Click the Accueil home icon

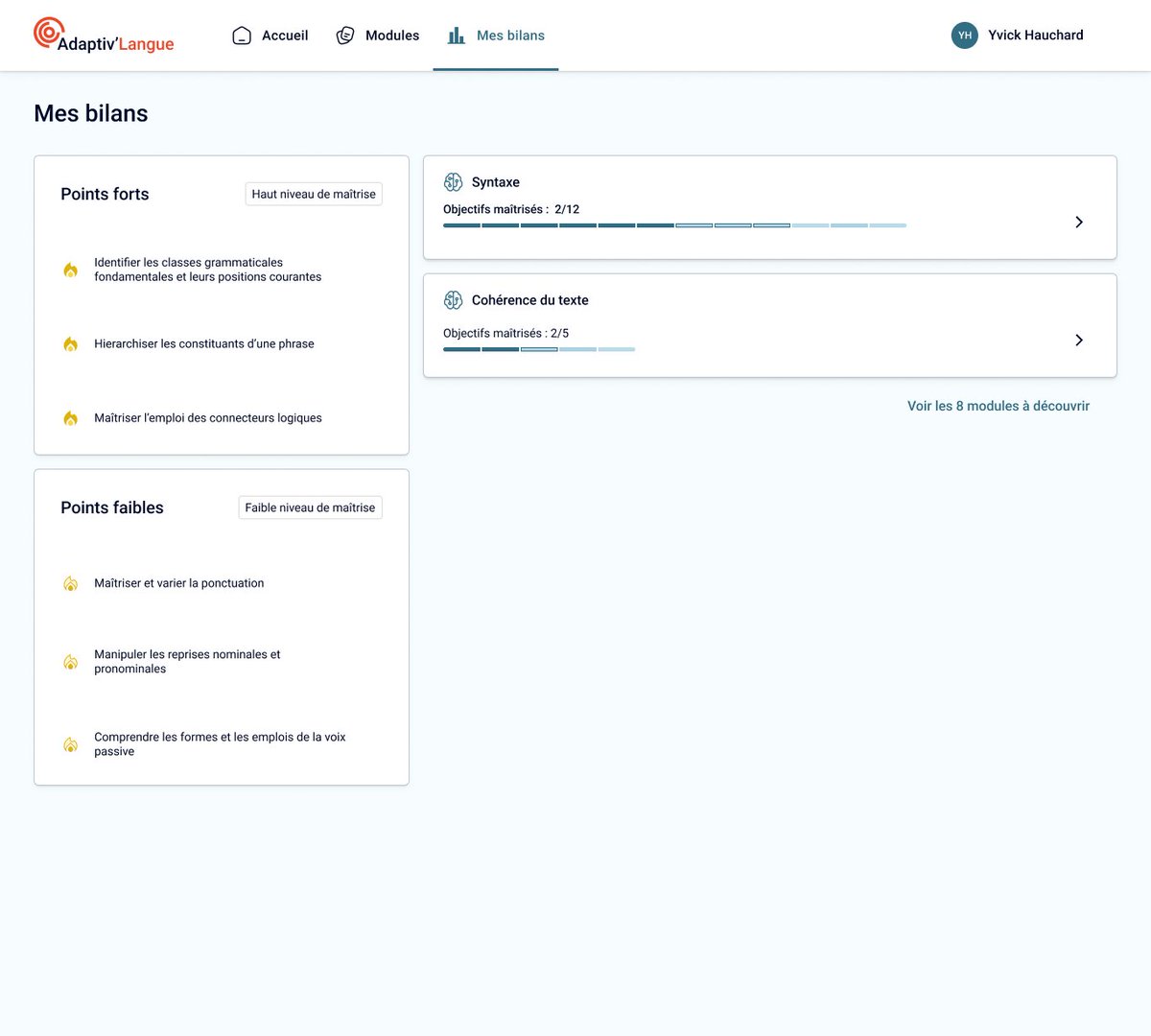click(242, 35)
